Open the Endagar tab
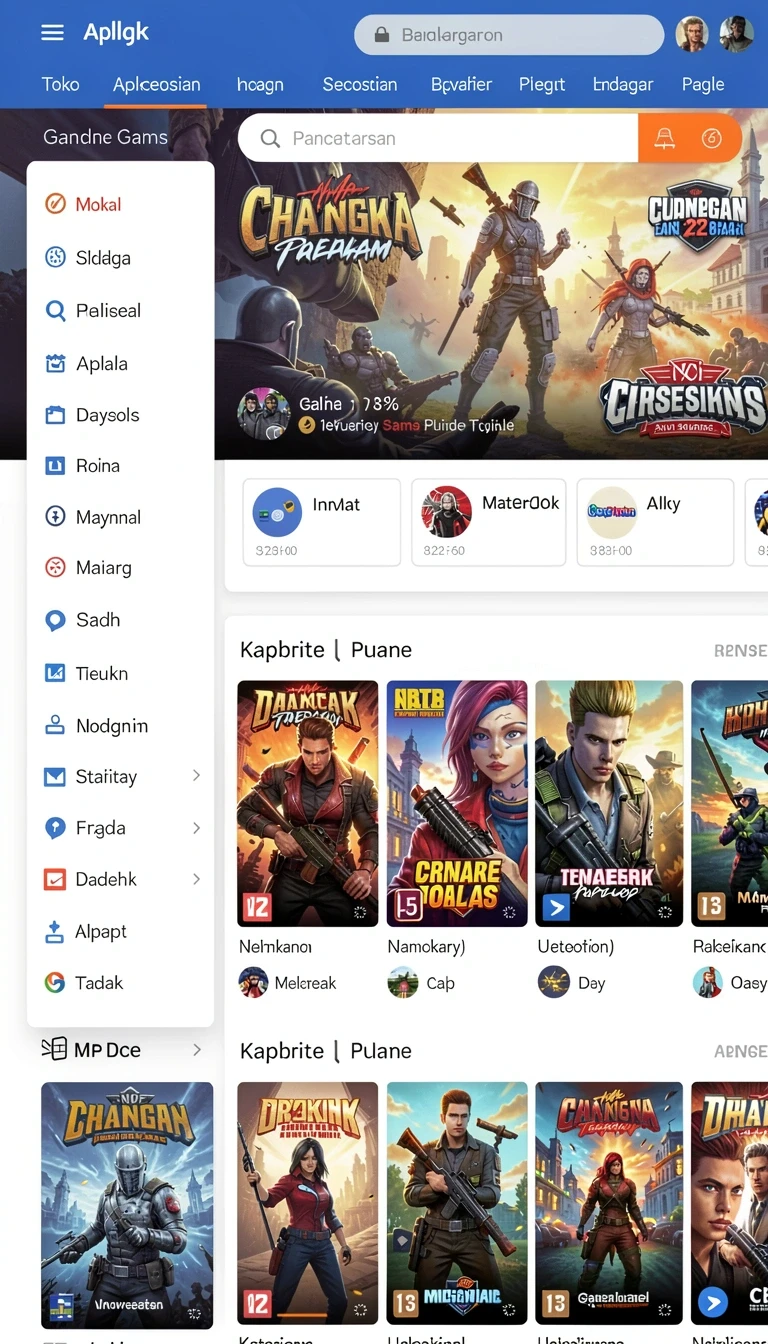768x1344 pixels. click(623, 85)
